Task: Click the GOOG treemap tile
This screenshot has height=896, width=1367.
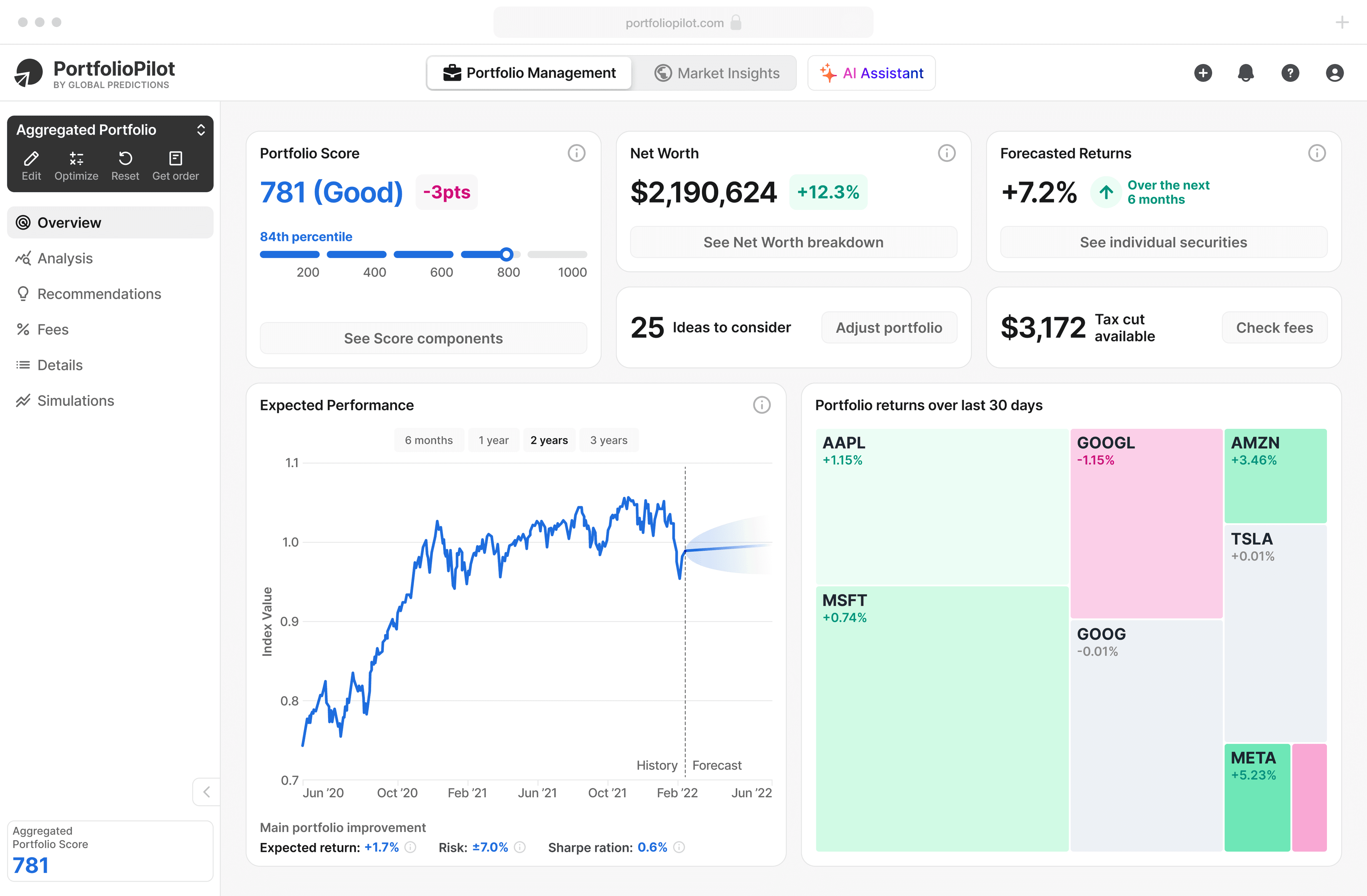Action: 1146,735
